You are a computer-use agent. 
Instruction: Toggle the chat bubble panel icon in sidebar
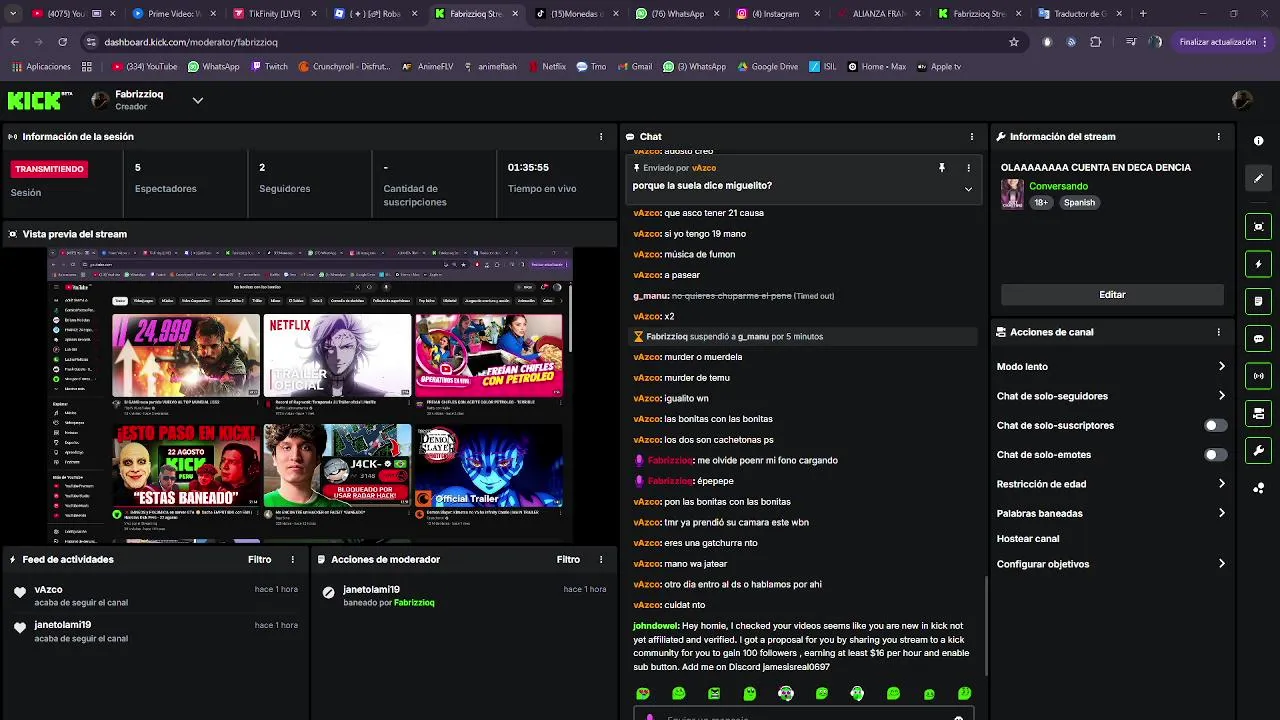[1258, 339]
